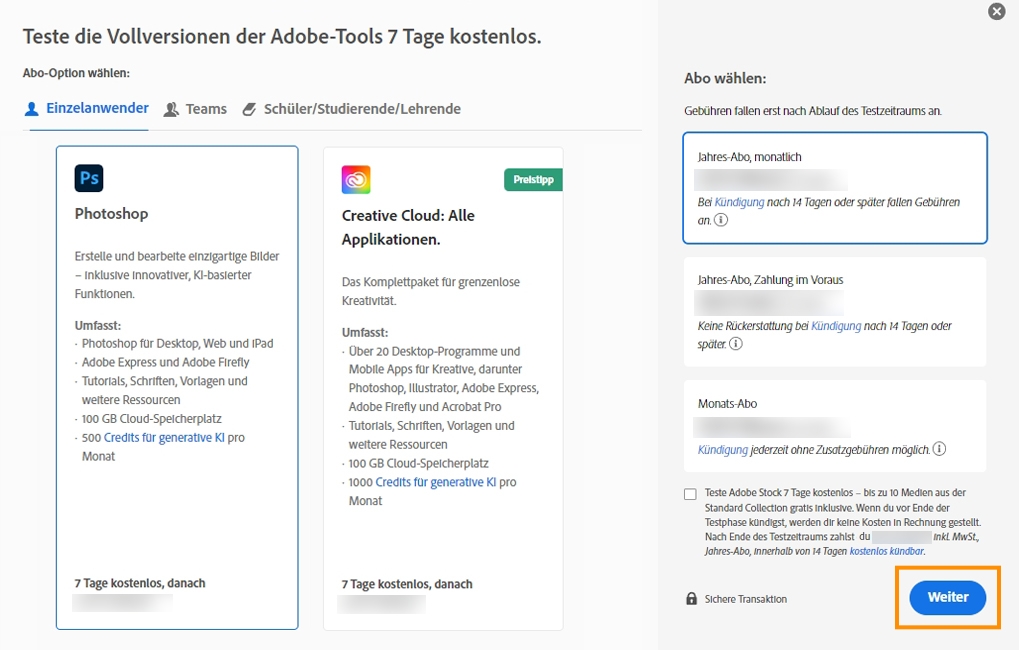Choose Jahres-Abo, Zahlung im Voraus plan
The width and height of the screenshot is (1019, 650).
coord(834,311)
